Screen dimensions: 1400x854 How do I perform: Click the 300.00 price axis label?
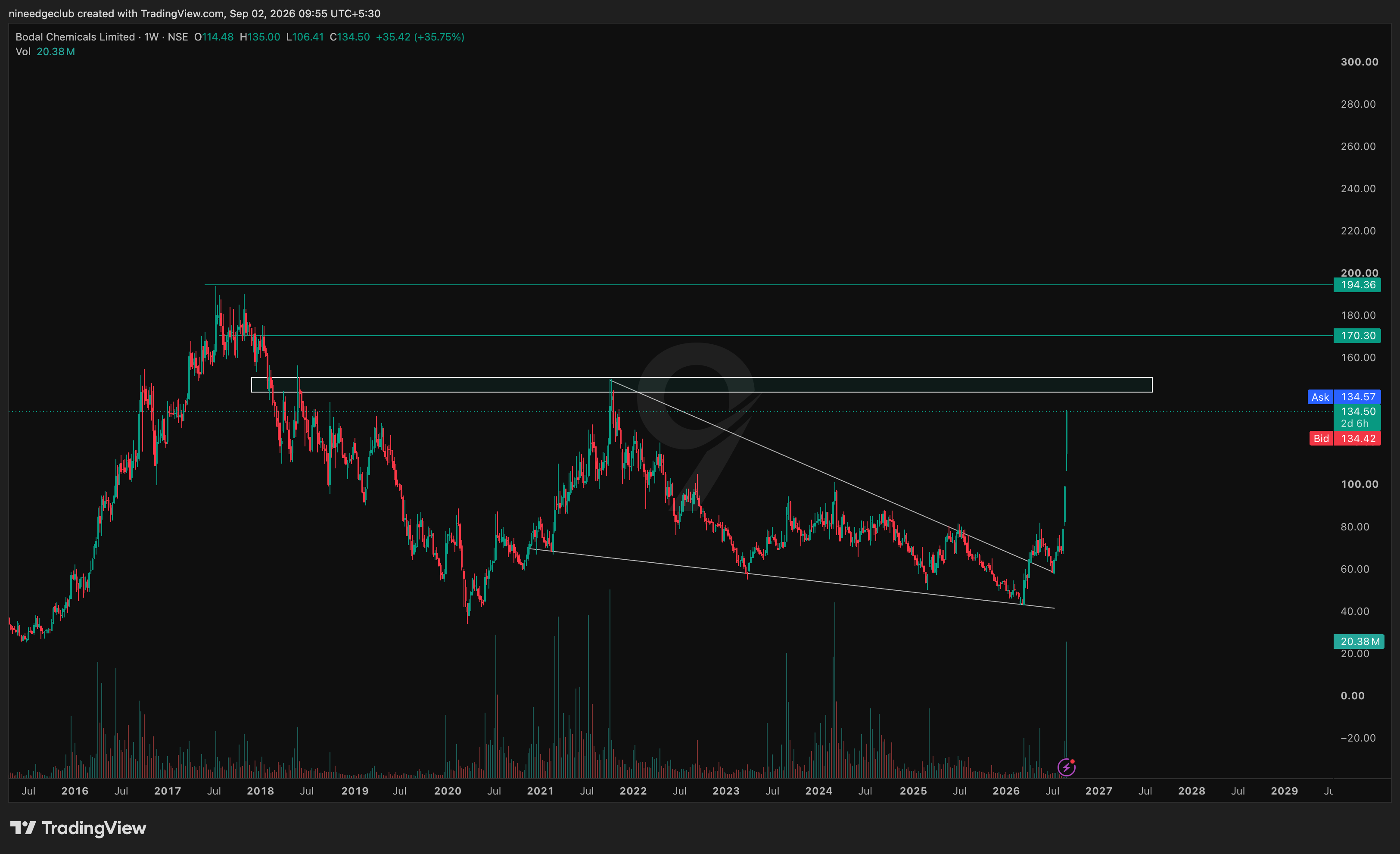tap(1359, 62)
